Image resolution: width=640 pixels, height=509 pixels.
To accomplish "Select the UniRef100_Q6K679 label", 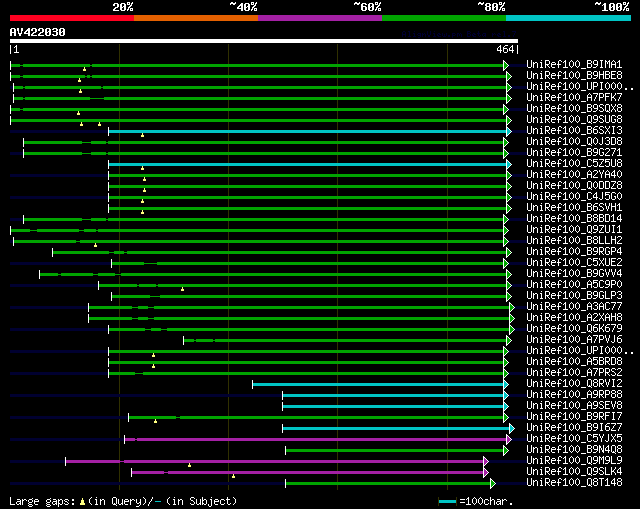I will click(x=574, y=329).
